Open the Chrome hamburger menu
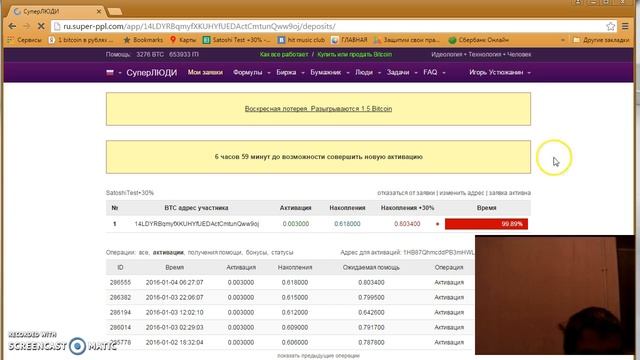640x360 pixels. pyautogui.click(x=625, y=26)
